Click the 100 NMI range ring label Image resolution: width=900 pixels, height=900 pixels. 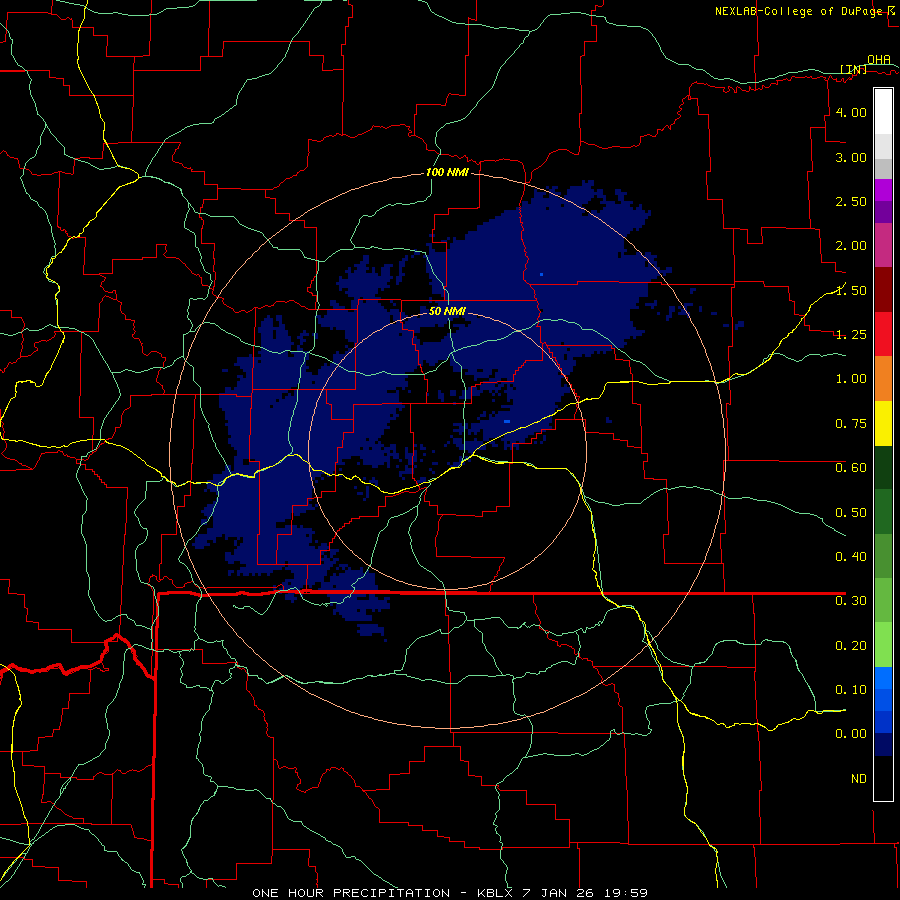coord(447,172)
